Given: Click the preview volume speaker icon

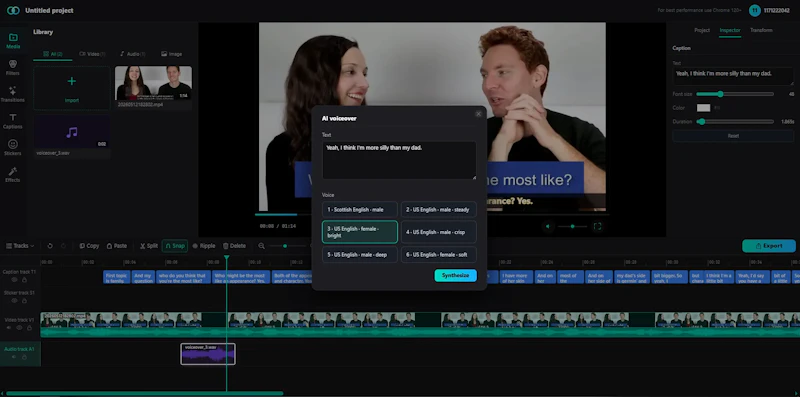Looking at the screenshot, I should click(x=548, y=227).
